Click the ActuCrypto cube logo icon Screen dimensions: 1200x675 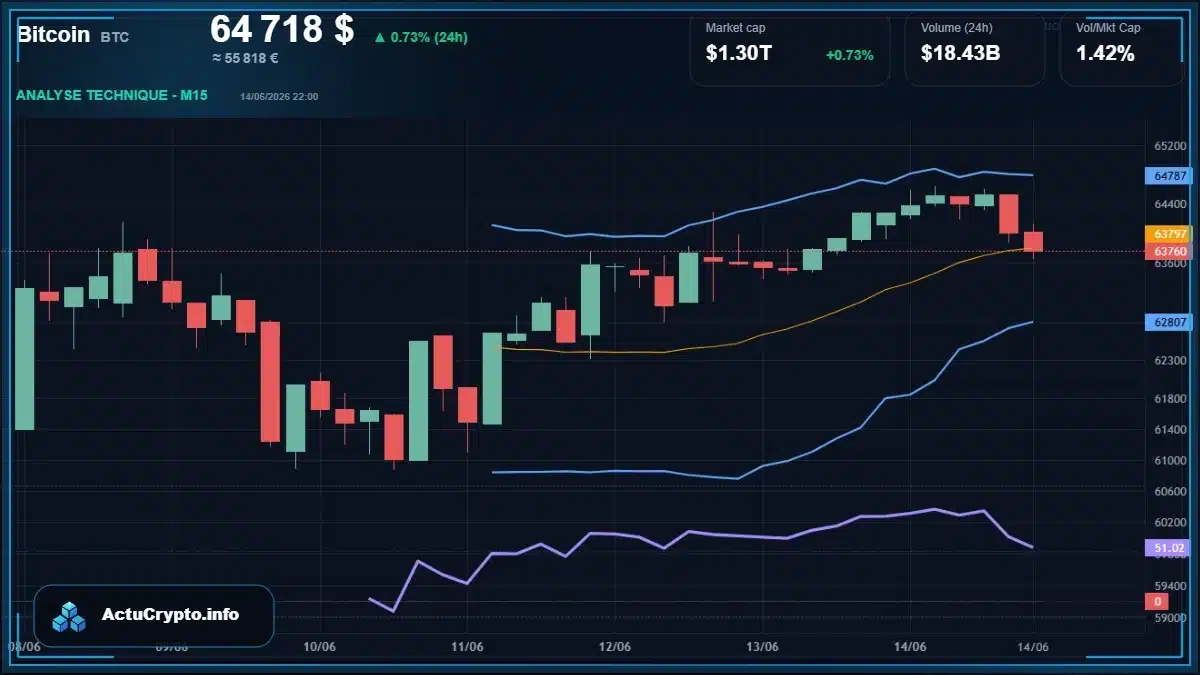pyautogui.click(x=69, y=616)
